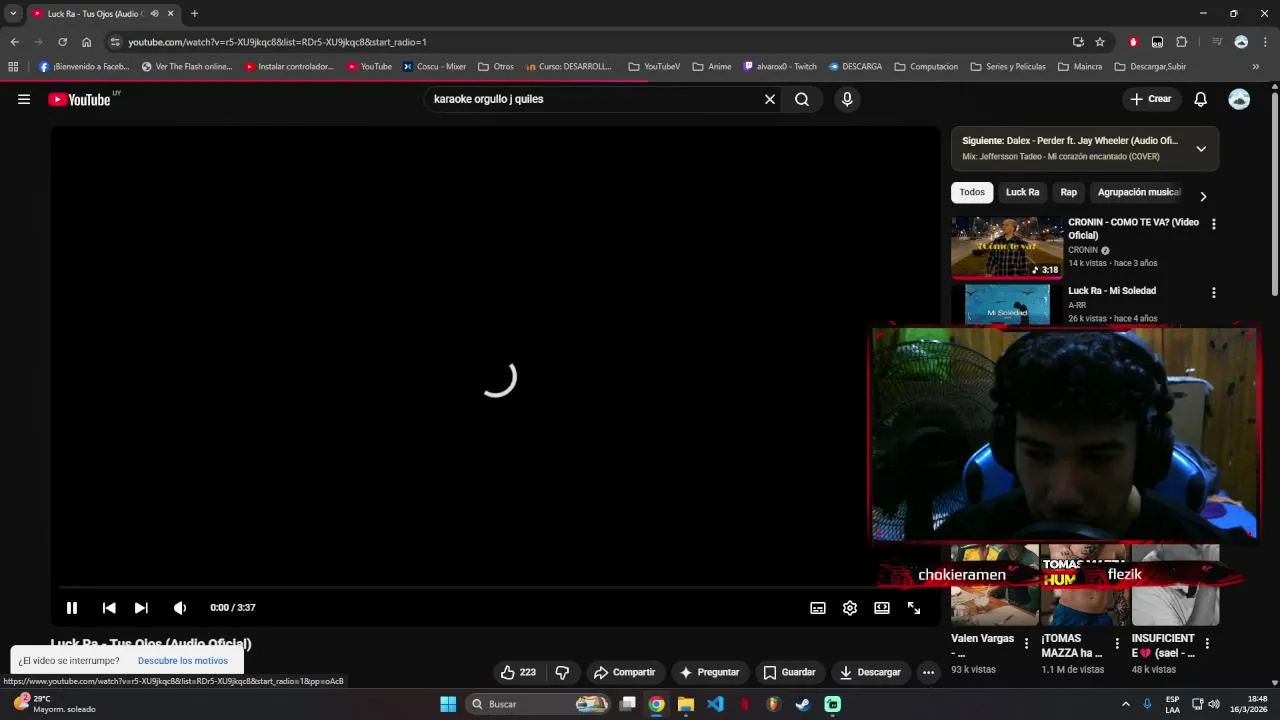Open the Windows Start menu
The height and width of the screenshot is (720, 1280).
pyautogui.click(x=448, y=704)
